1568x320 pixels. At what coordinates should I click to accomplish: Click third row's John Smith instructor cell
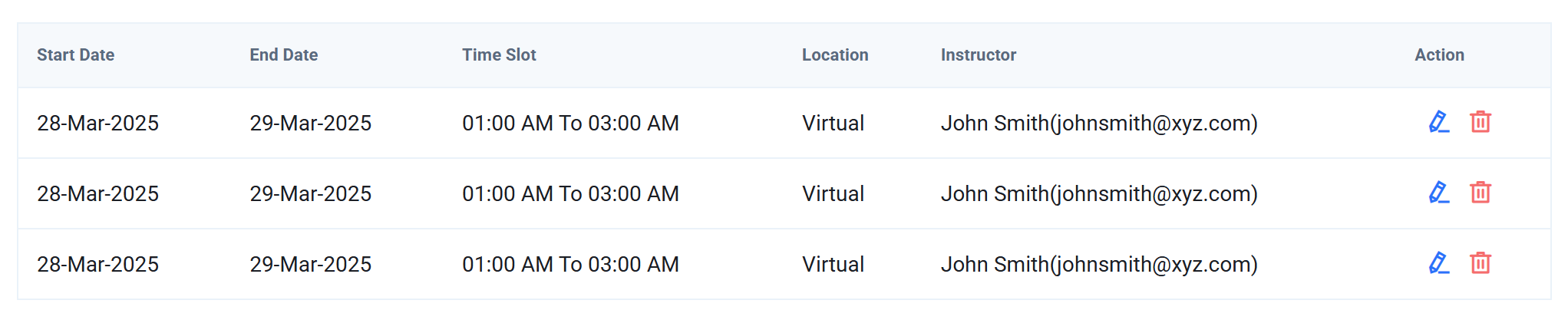[1099, 264]
